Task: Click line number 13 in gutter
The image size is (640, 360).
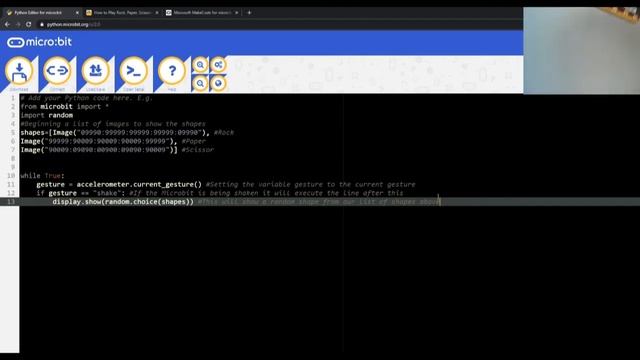Action: click(11, 202)
